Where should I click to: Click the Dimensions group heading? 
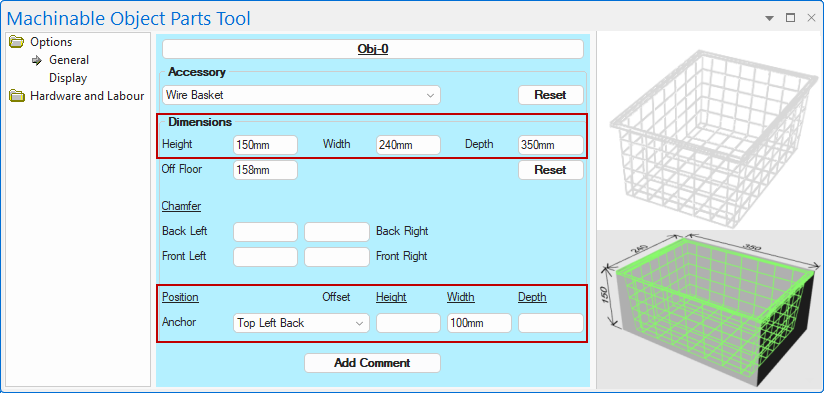click(200, 122)
